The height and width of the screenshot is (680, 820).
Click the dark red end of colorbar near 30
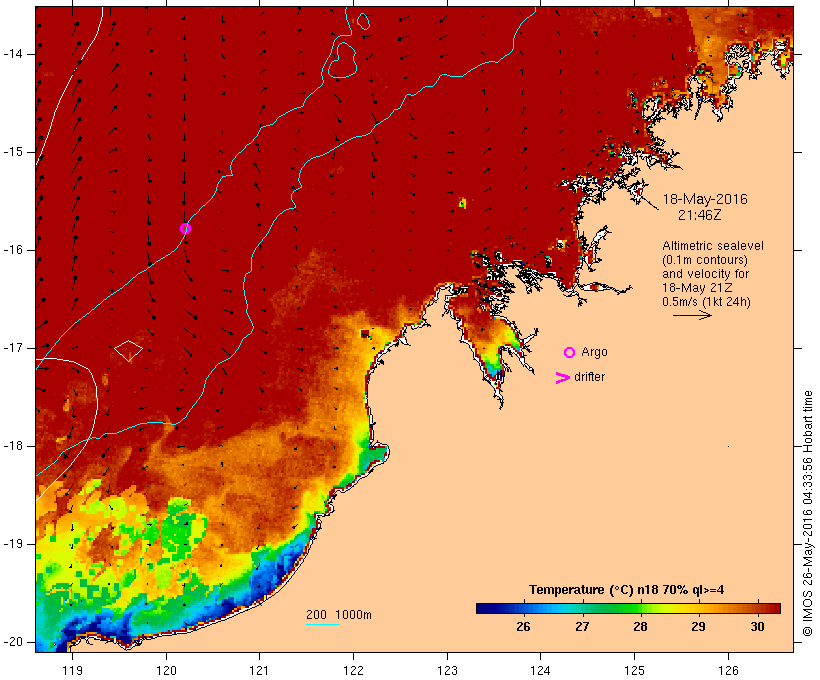point(770,608)
